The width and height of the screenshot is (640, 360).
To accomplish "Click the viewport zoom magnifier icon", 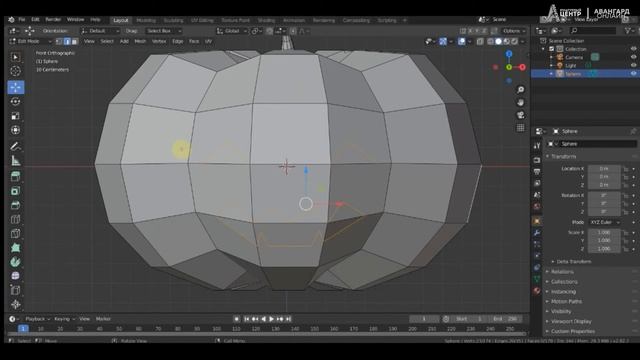I will tap(520, 90).
